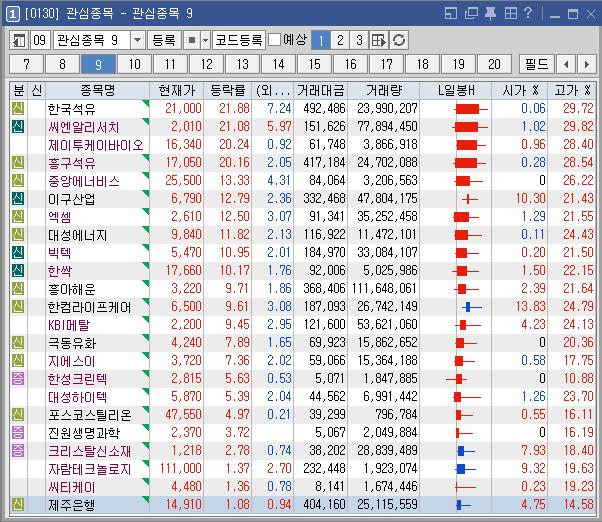Click the left arrow next to 필드
The height and width of the screenshot is (522, 602).
point(566,64)
